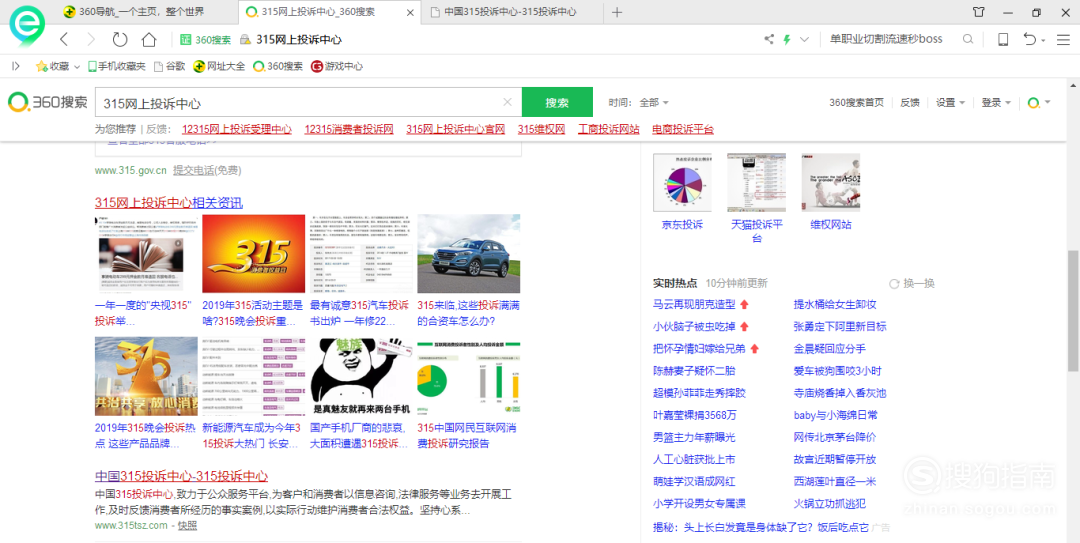Open the 天猫投诉平台 link
This screenshot has height=543, width=1080.
[756, 231]
